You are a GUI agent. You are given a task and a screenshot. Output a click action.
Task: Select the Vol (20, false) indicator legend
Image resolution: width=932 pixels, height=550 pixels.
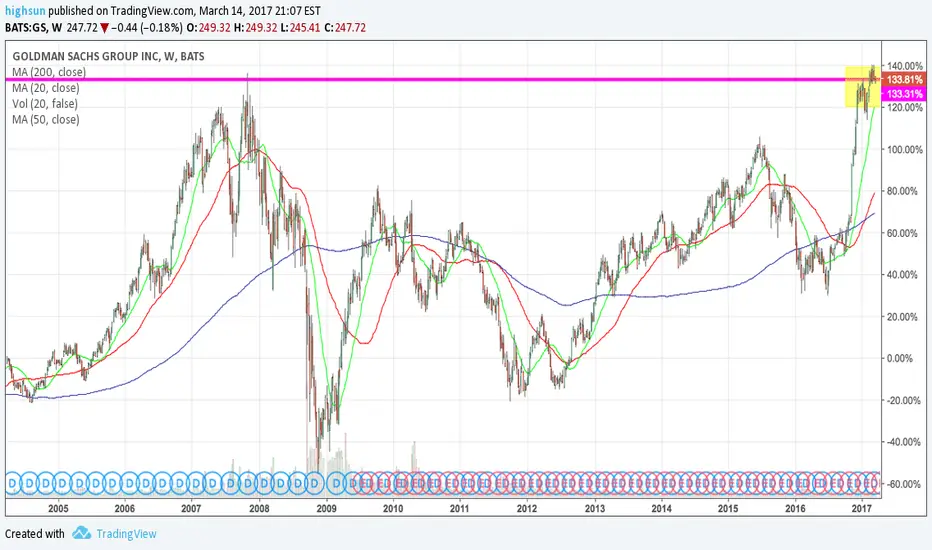[x=45, y=103]
